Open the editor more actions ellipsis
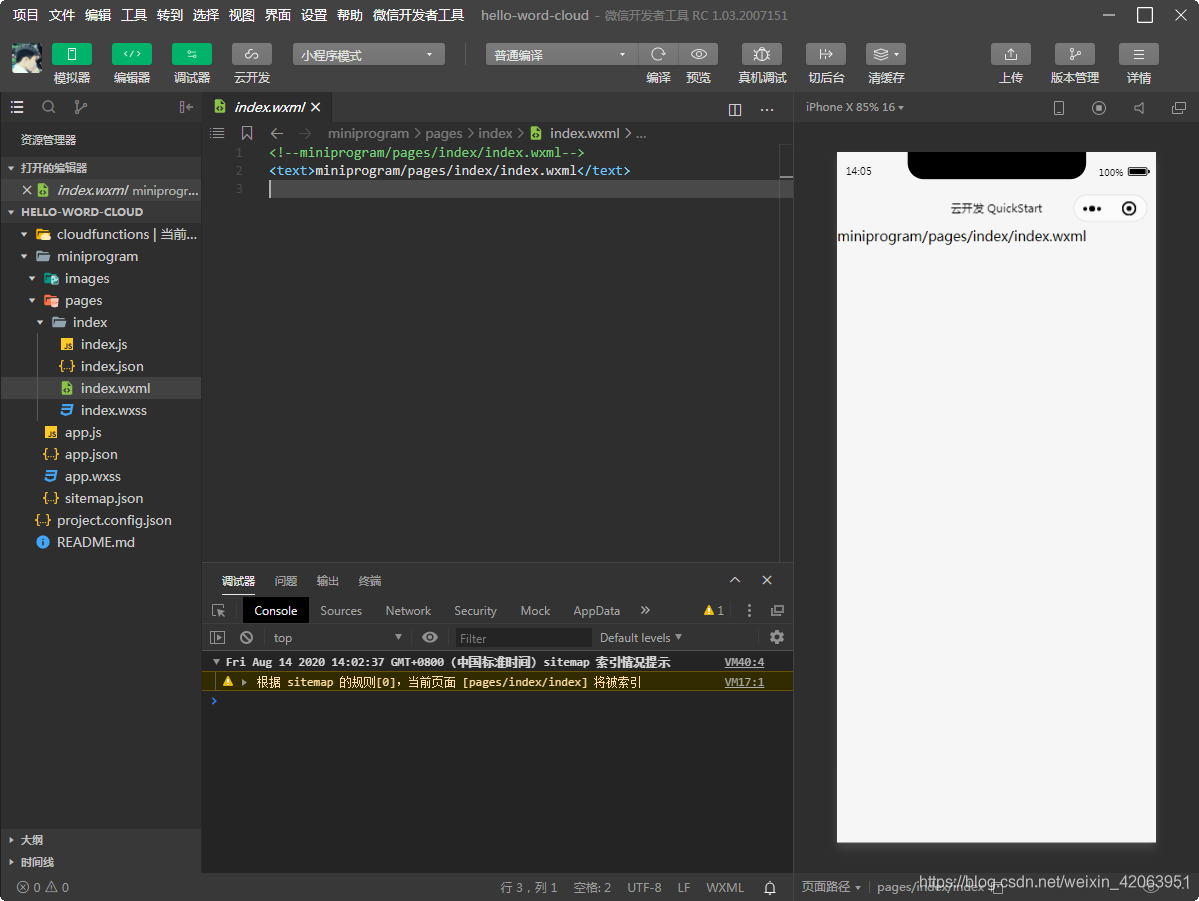The image size is (1199, 901). tap(767, 109)
